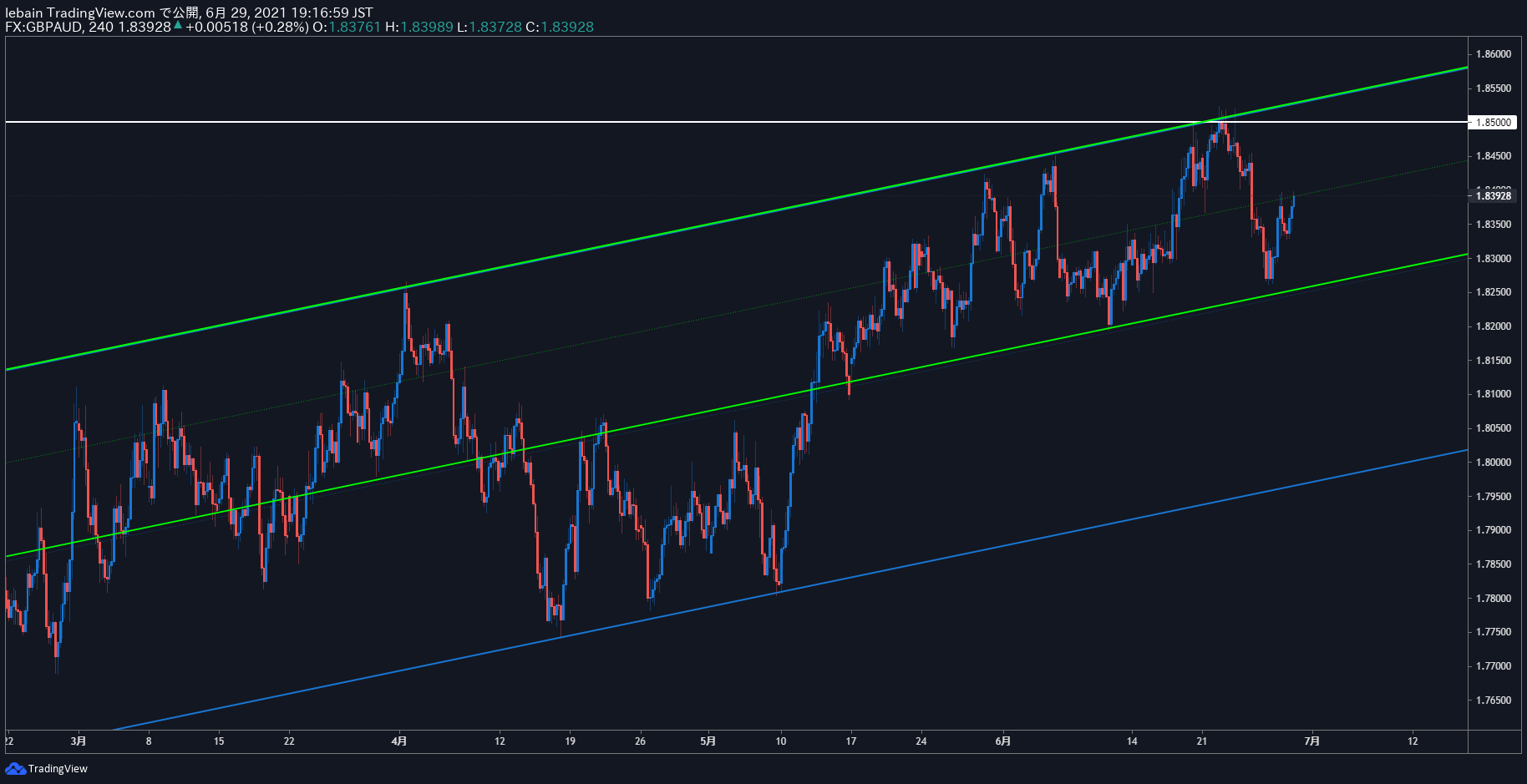Click the 1.83500 price axis label
Screen dimensions: 1527x784
pos(1494,225)
